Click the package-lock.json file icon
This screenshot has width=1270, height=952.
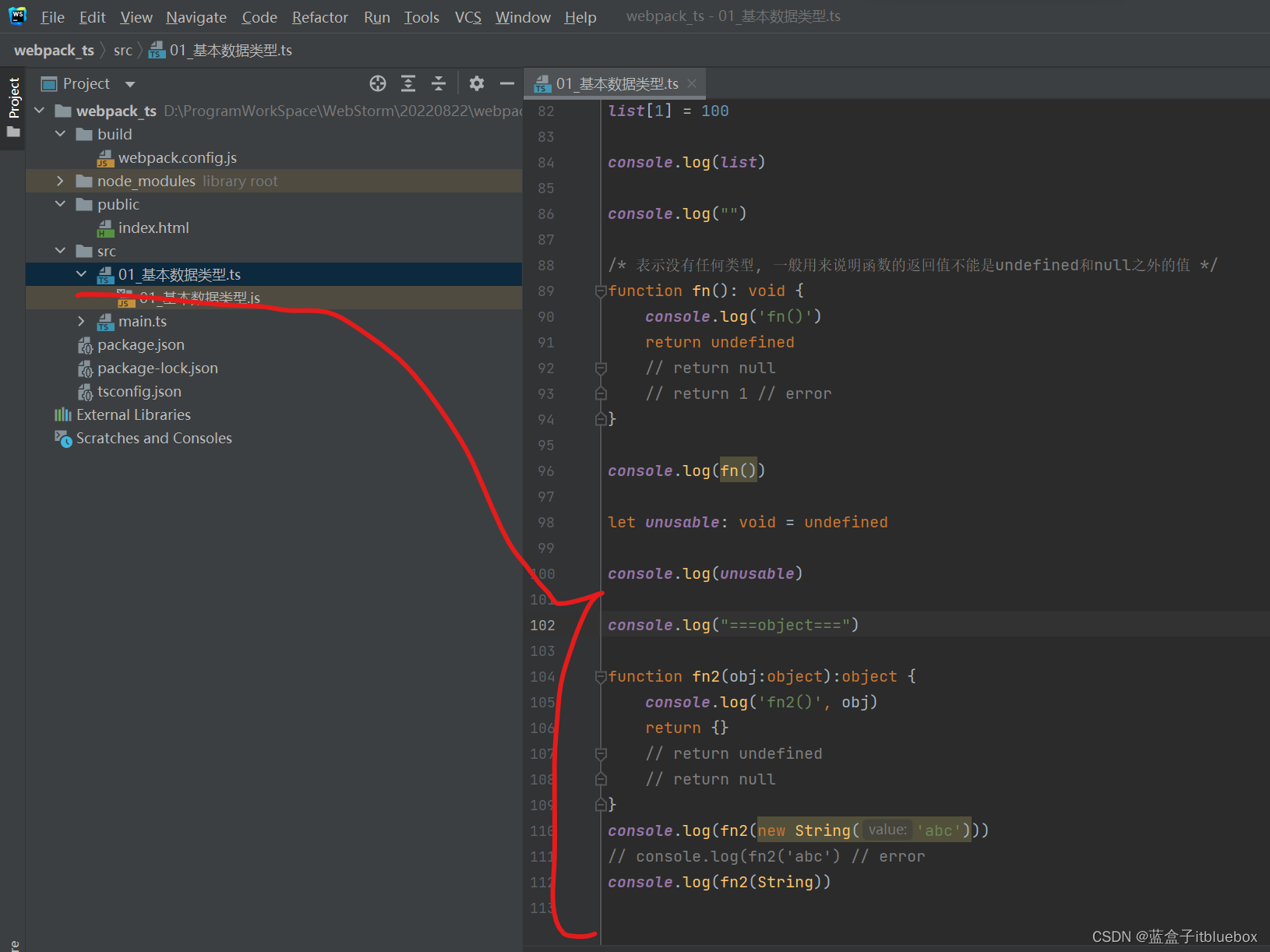coord(86,368)
